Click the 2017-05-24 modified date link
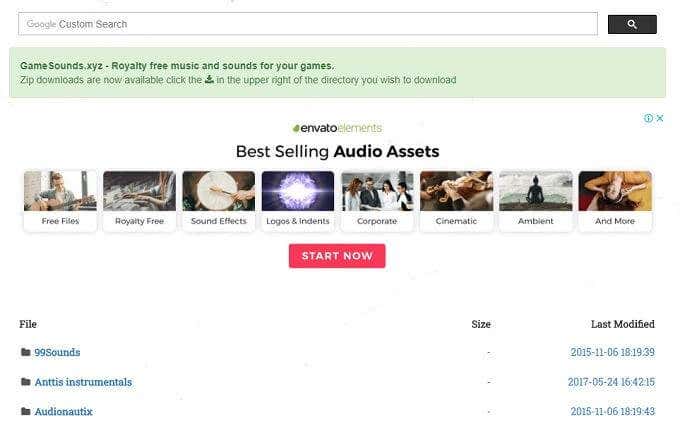The image size is (680, 430). (x=611, y=382)
